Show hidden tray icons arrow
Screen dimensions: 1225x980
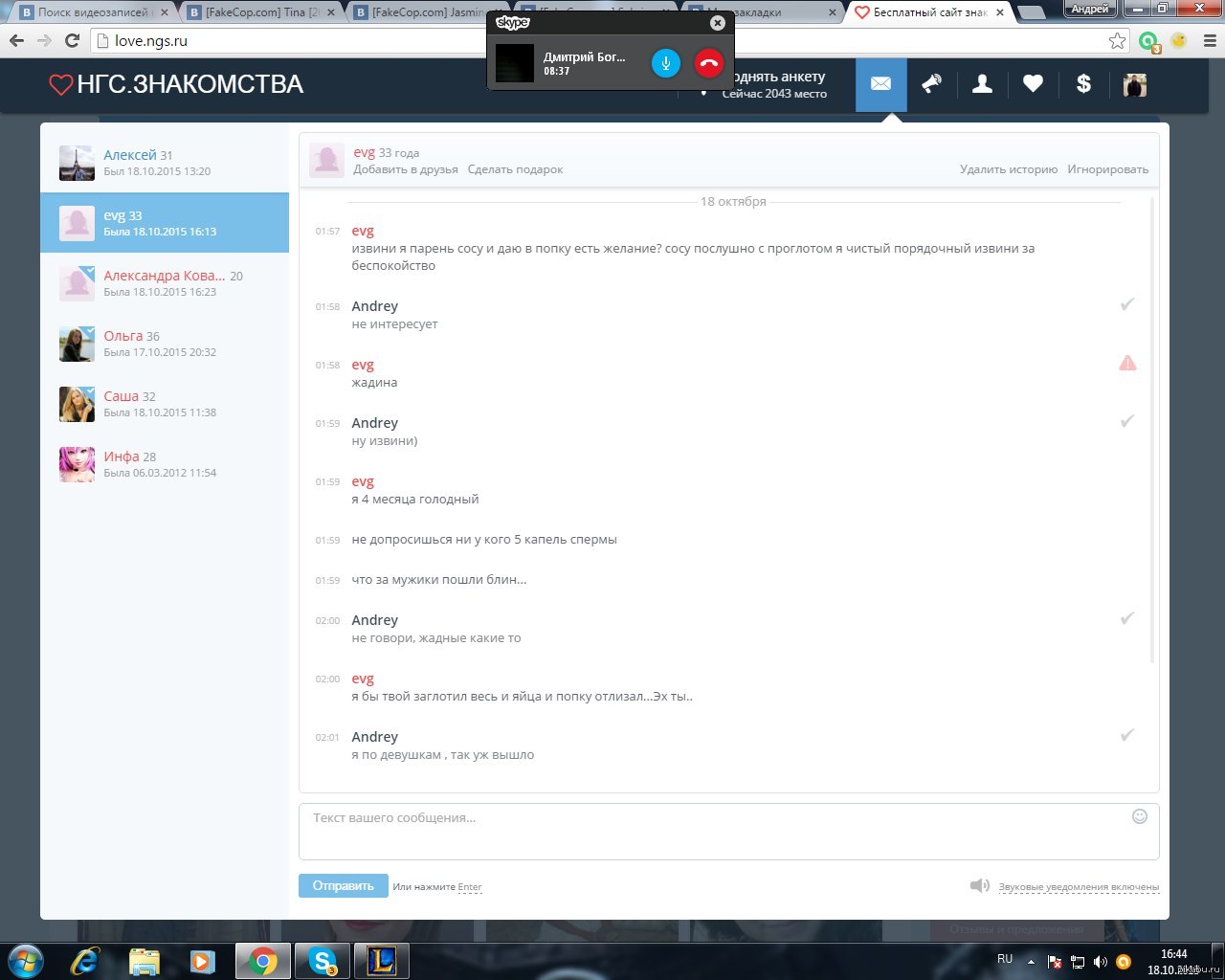(x=1031, y=962)
